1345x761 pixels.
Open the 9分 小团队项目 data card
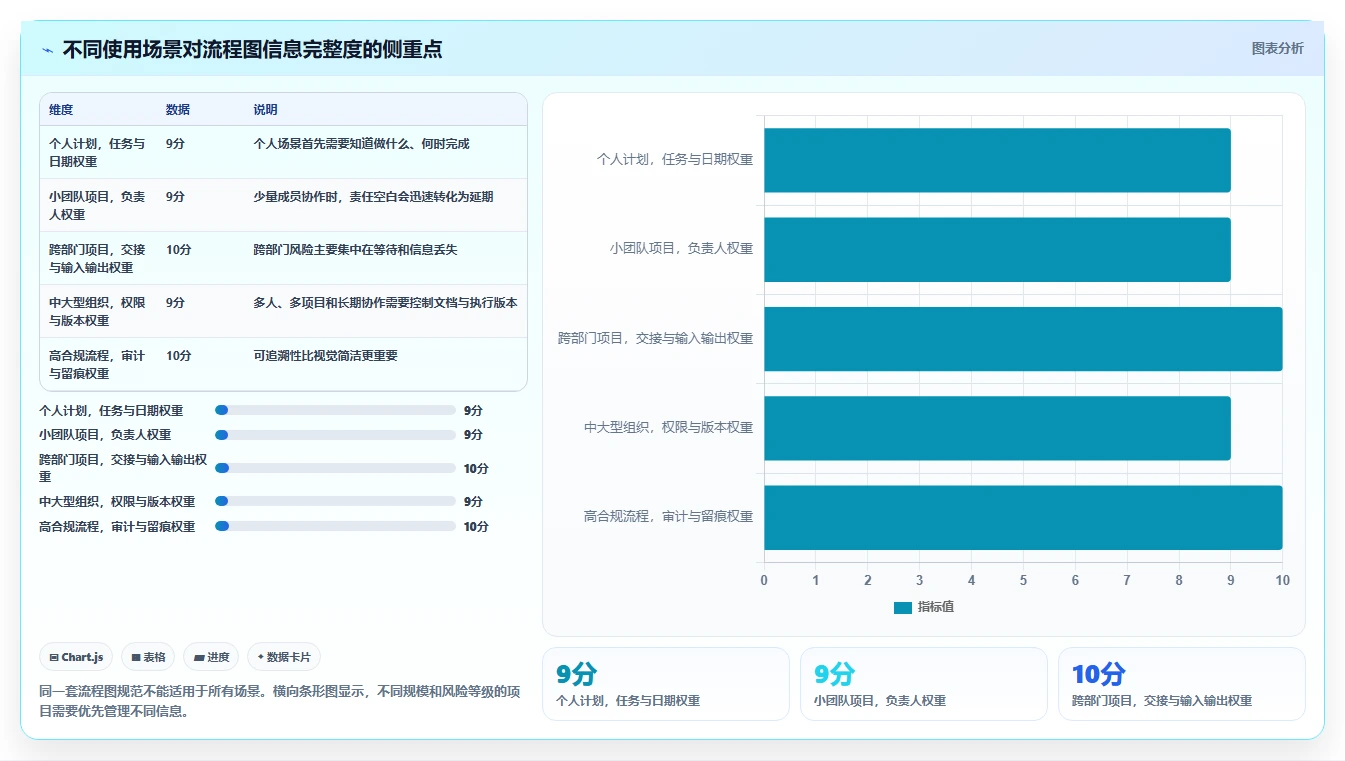924,684
